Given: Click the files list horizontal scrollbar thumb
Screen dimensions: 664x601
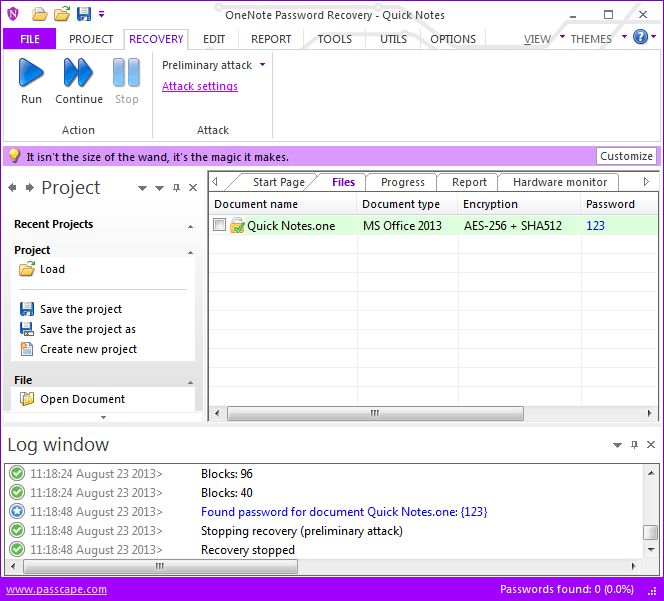Looking at the screenshot, I should 375,413.
